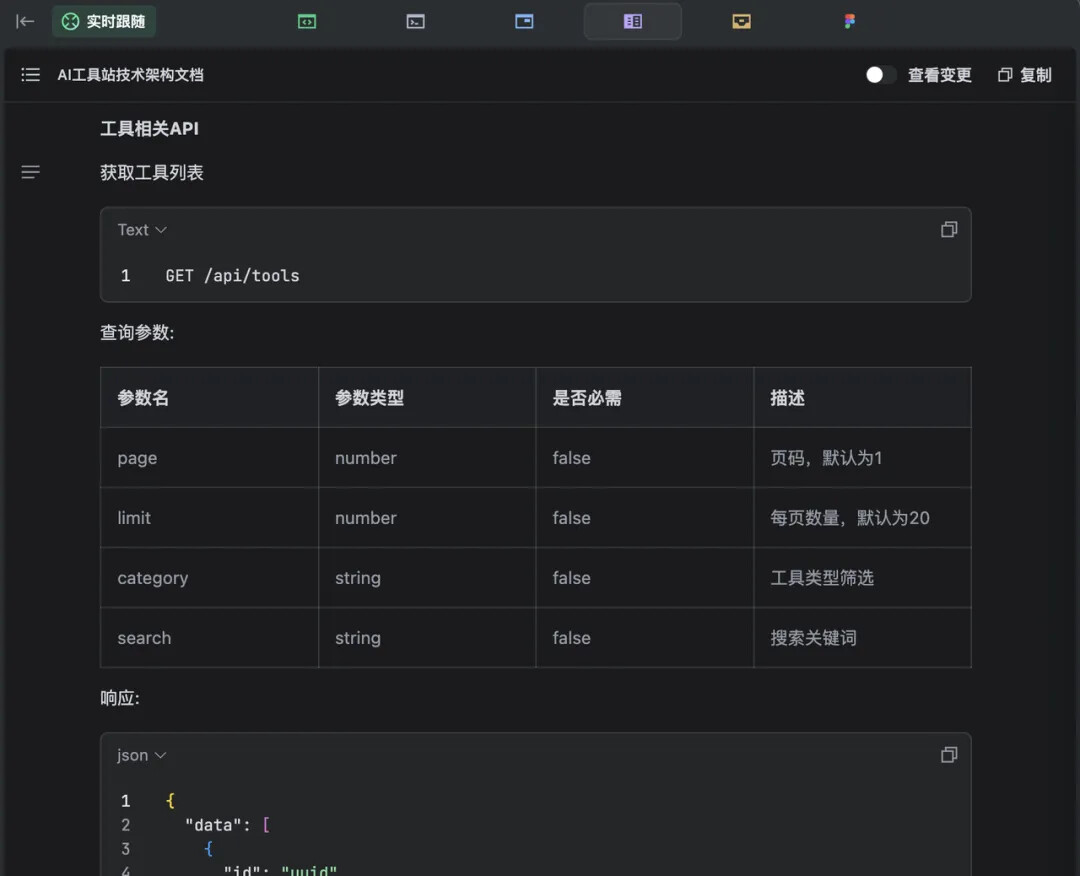This screenshot has width=1080, height=876.
Task: Select the purple document view icon
Action: pyautogui.click(x=632, y=21)
